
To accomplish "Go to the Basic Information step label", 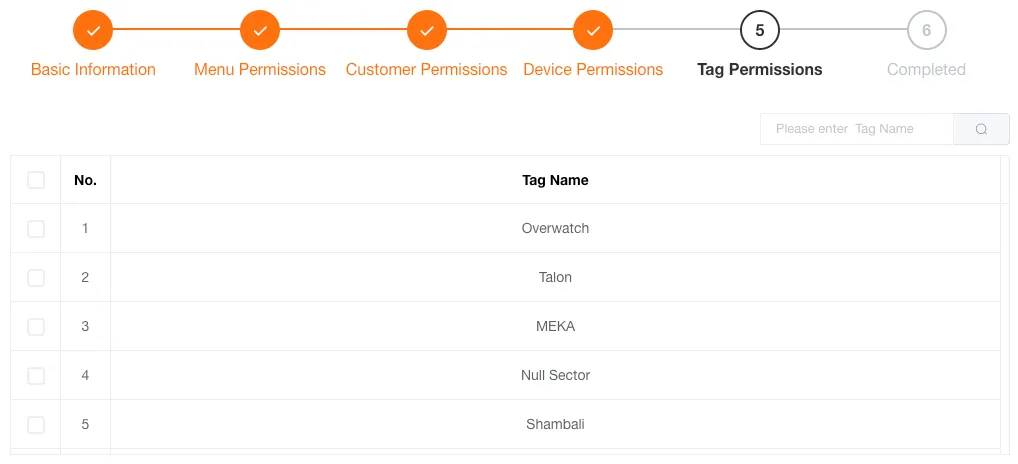I will pyautogui.click(x=93, y=70).
